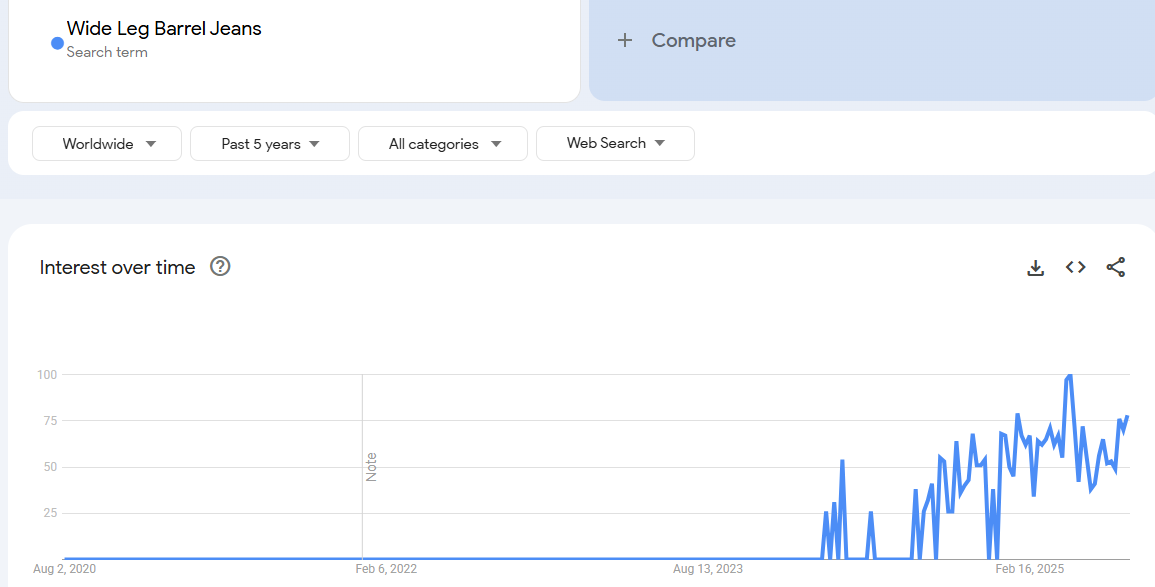
Task: Click the Aug 2, 2020 axis date label
Action: (x=65, y=569)
